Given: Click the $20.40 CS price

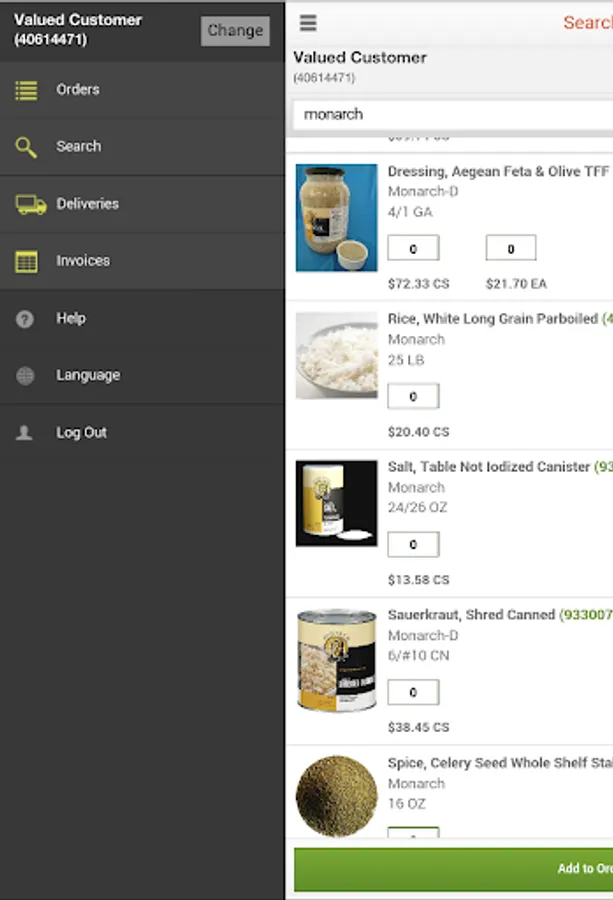Looking at the screenshot, I should pos(418,432).
